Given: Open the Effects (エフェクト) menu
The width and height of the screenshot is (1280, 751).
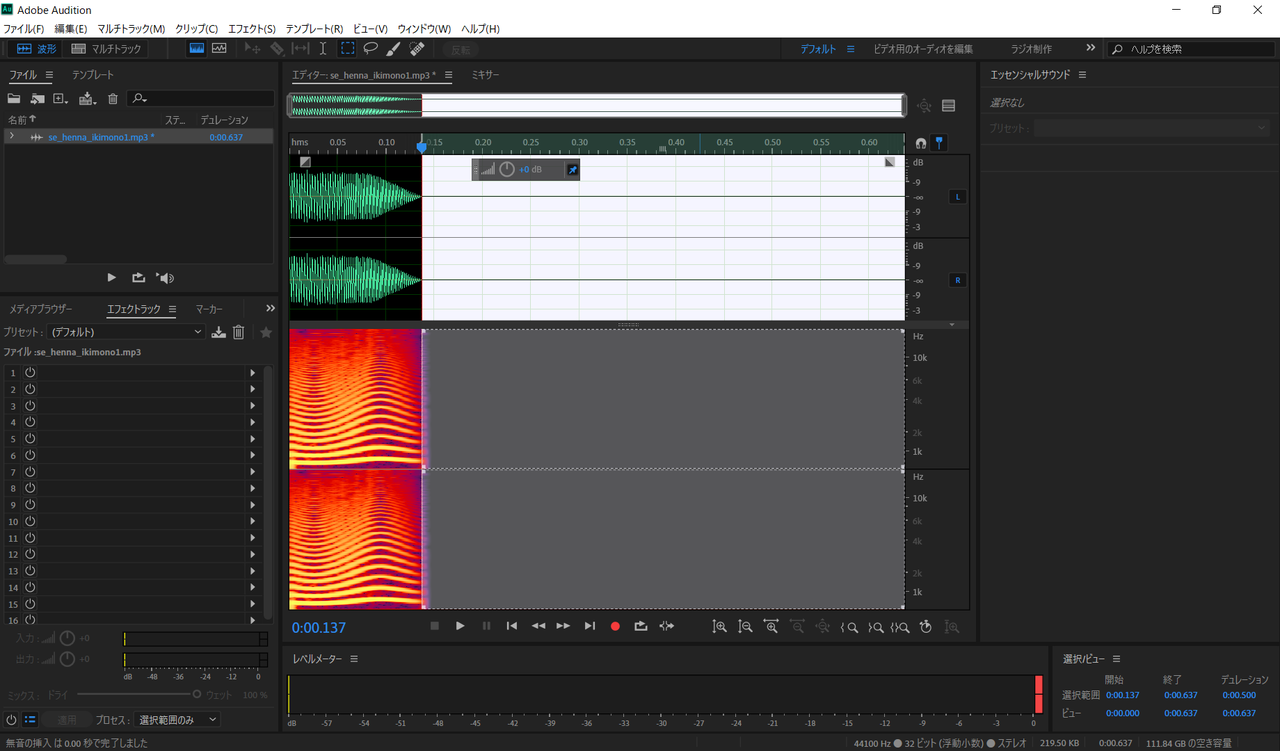Looking at the screenshot, I should (x=251, y=29).
